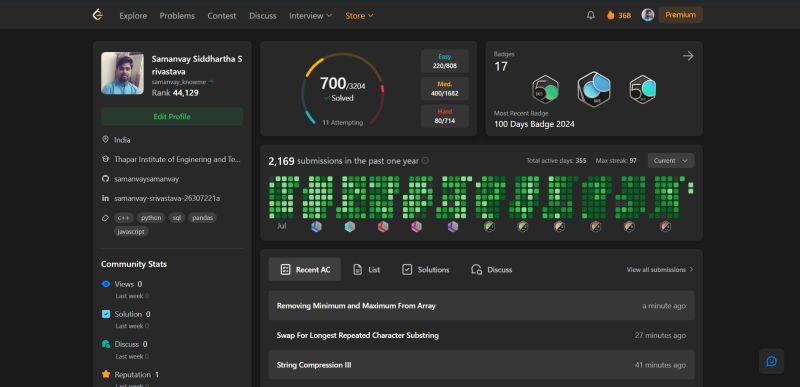
Task: Click the GitHub icon beside samanvaysamanvay
Action: [x=106, y=179]
